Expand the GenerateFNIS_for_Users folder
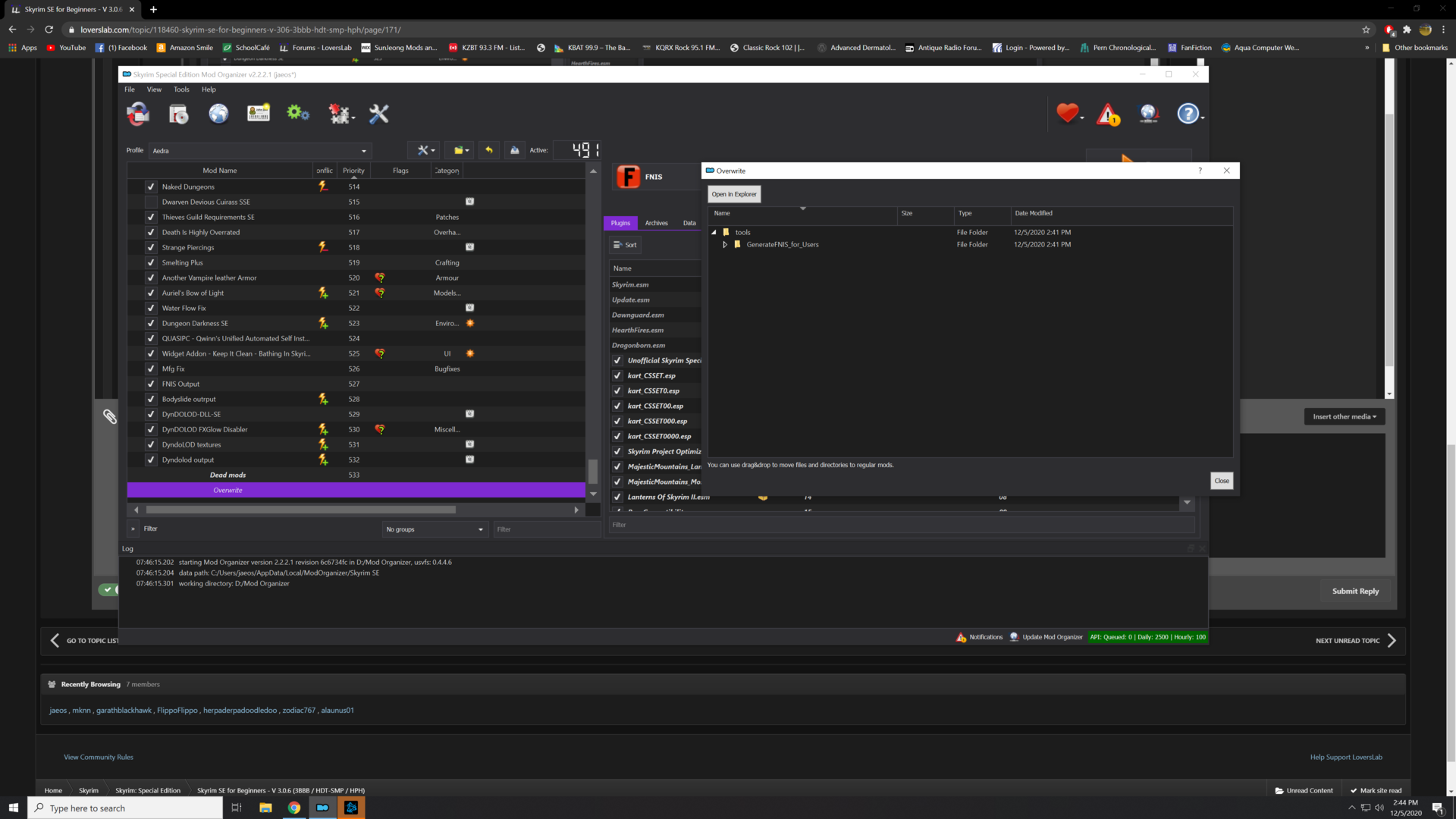This screenshot has height=819, width=1456. pyautogui.click(x=725, y=245)
